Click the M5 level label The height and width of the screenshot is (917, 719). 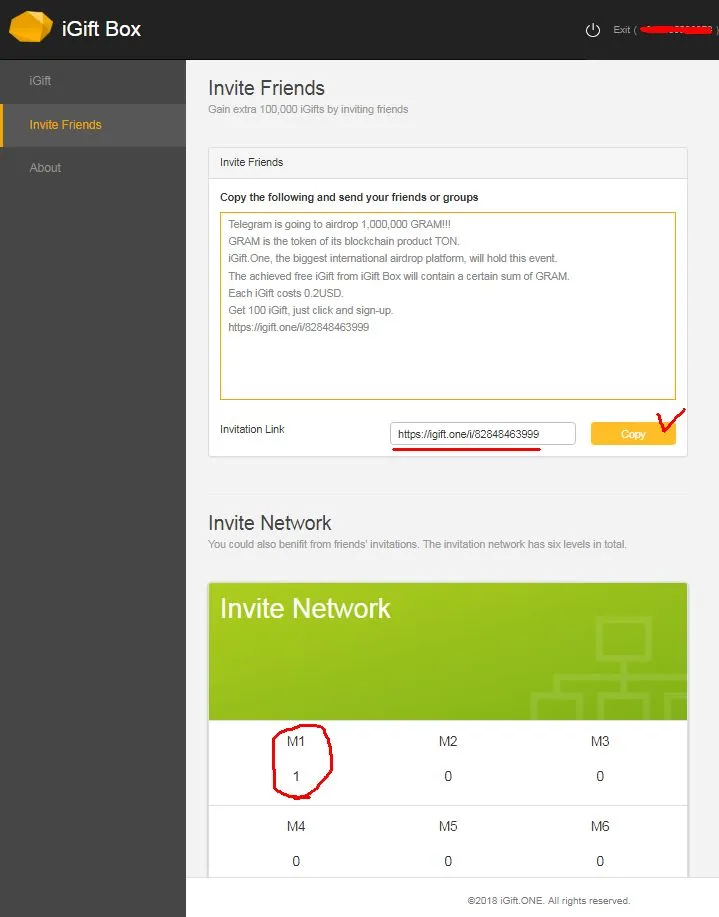[x=448, y=826]
